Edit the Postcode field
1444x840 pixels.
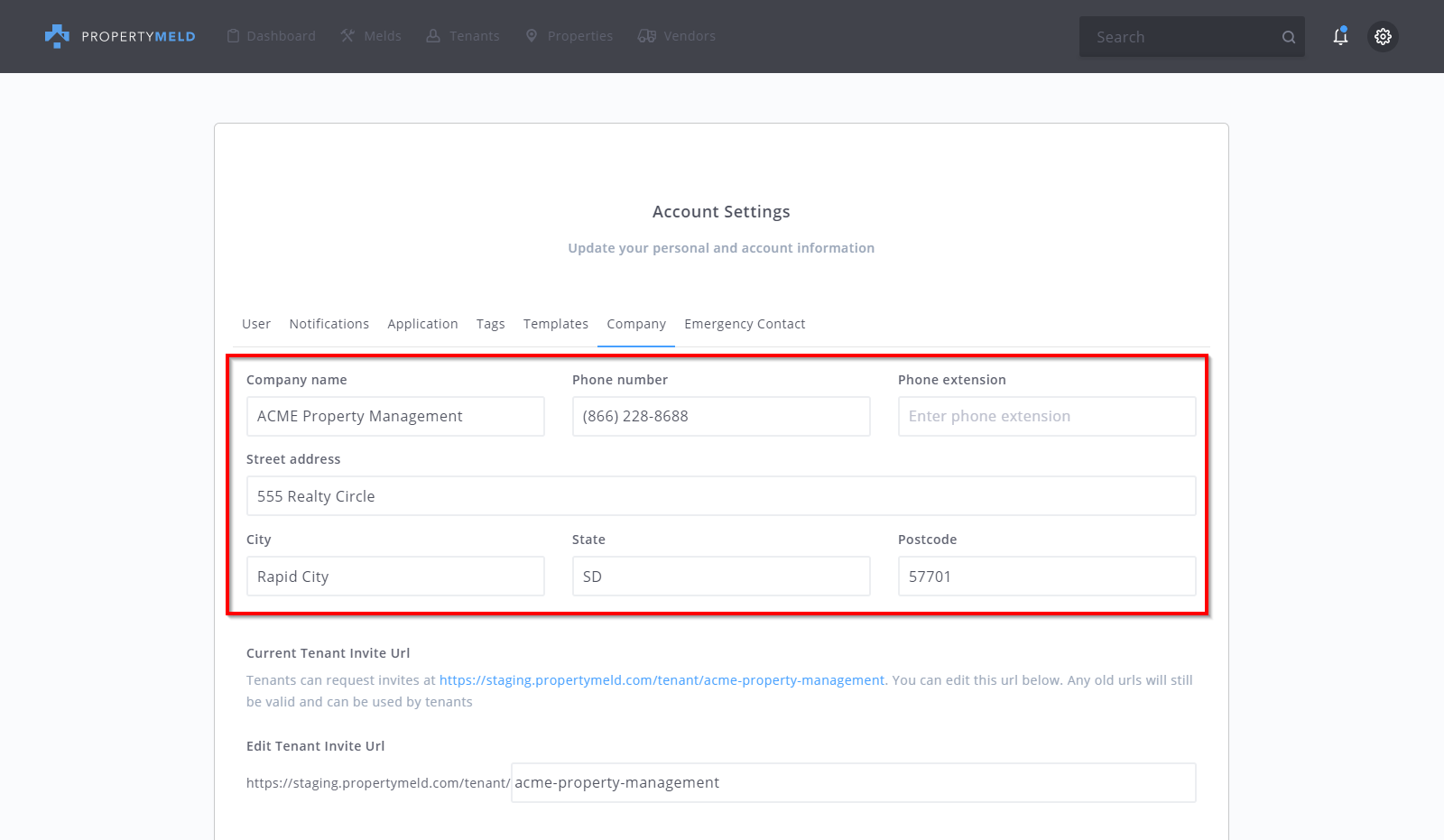click(x=1047, y=577)
